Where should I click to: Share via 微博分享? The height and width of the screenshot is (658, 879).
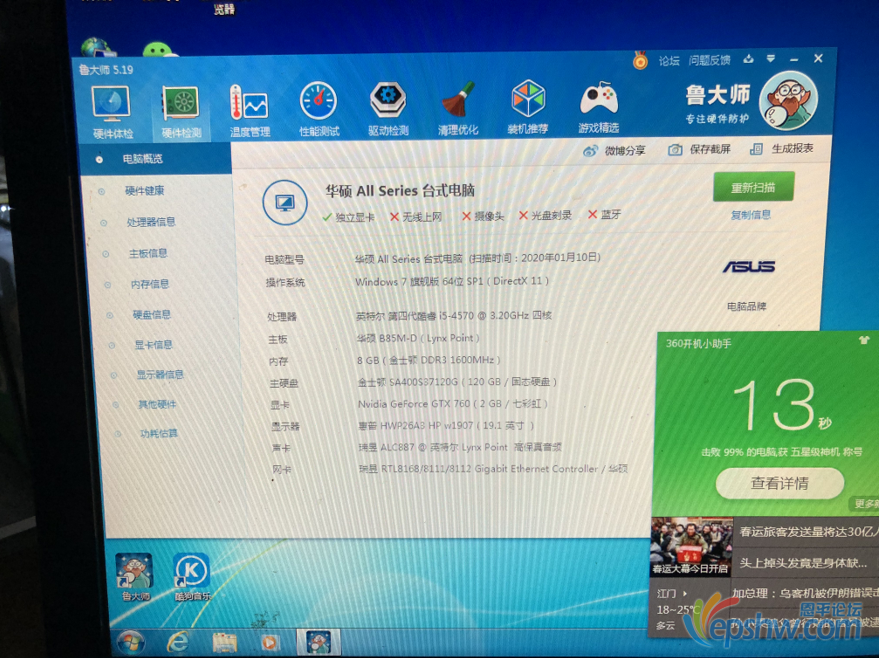pos(614,151)
